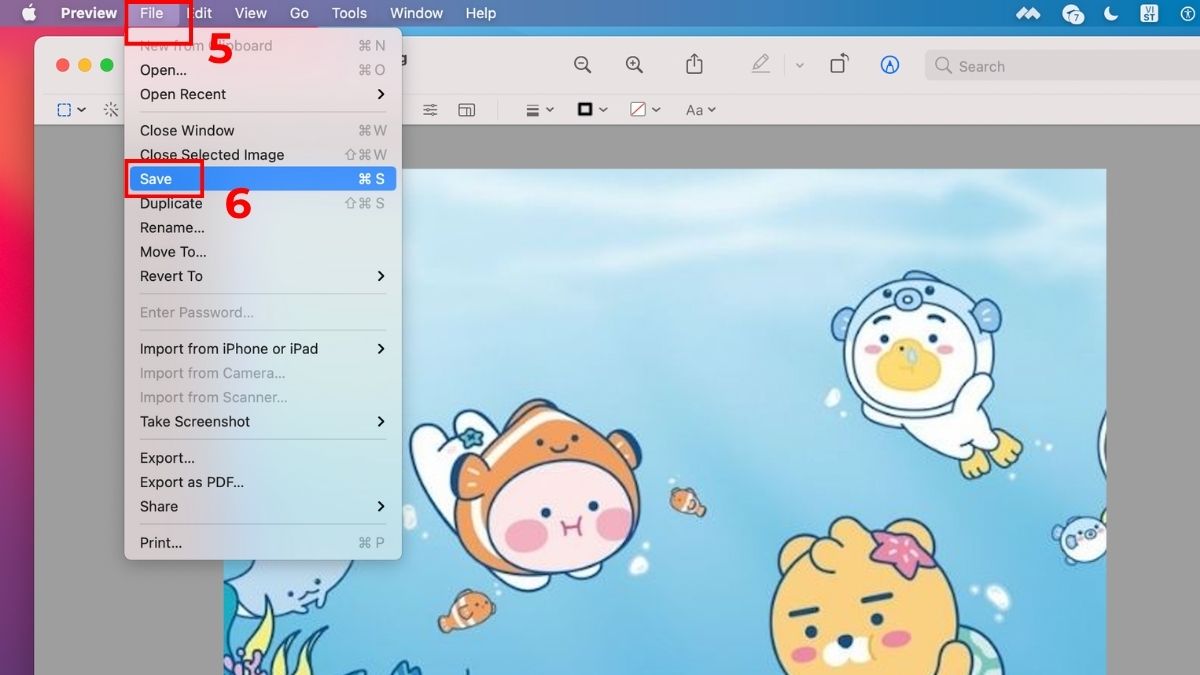Select the Instant Alpha tool
The width and height of the screenshot is (1200, 675).
pos(111,110)
